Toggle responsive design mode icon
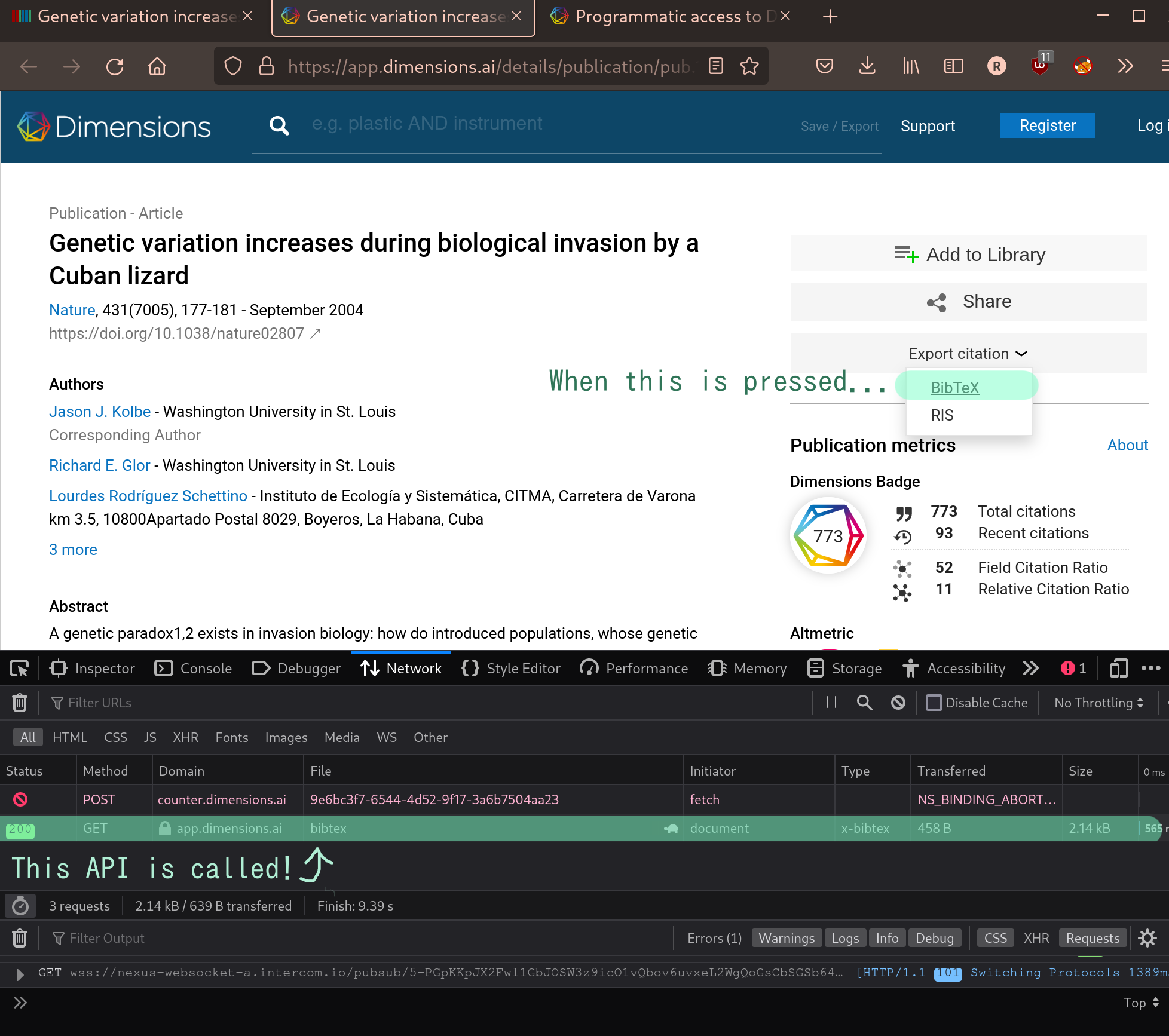The image size is (1169, 1036). 1119,669
